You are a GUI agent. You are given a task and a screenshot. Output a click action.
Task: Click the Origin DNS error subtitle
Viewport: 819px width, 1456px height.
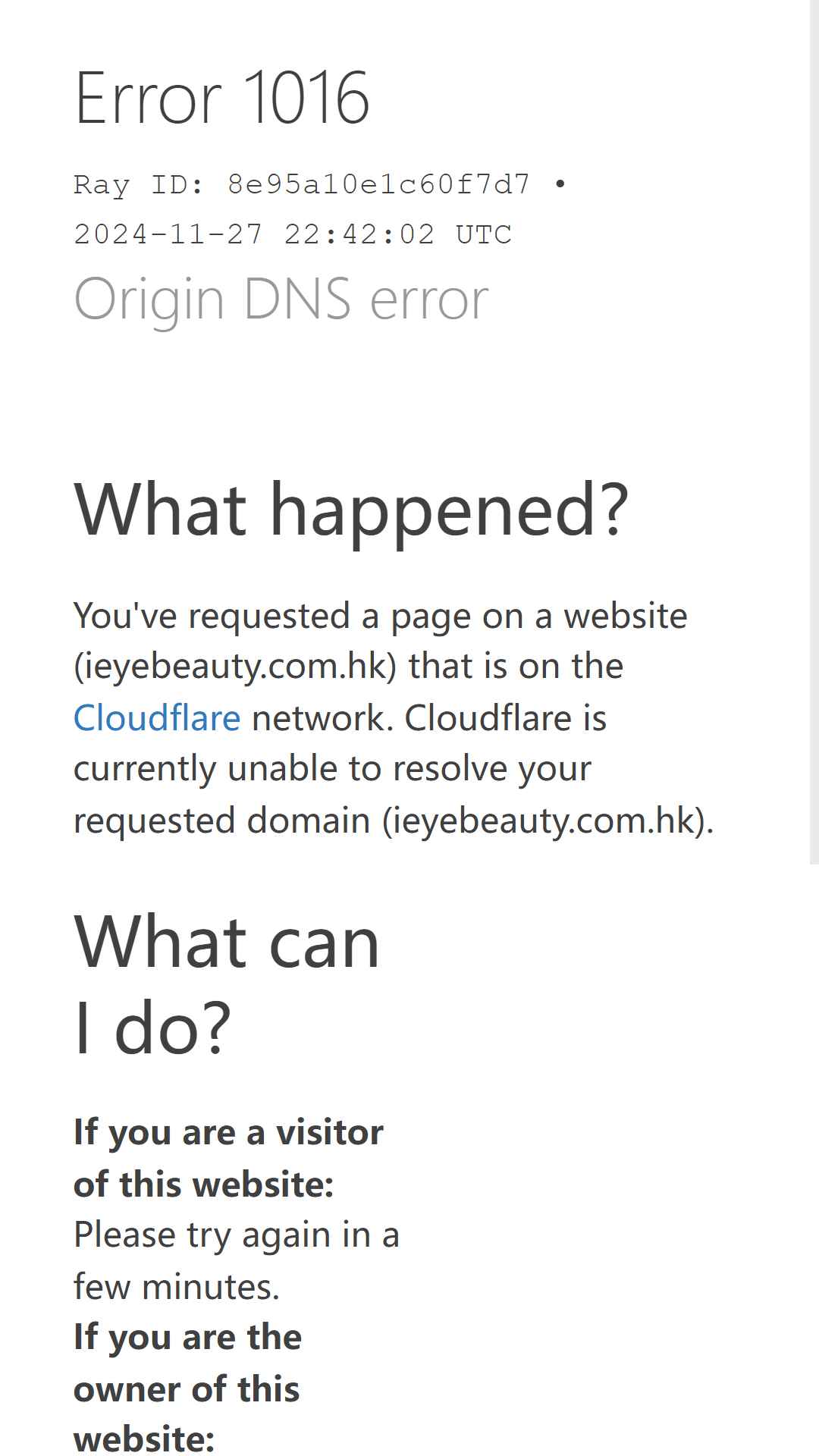pos(281,299)
